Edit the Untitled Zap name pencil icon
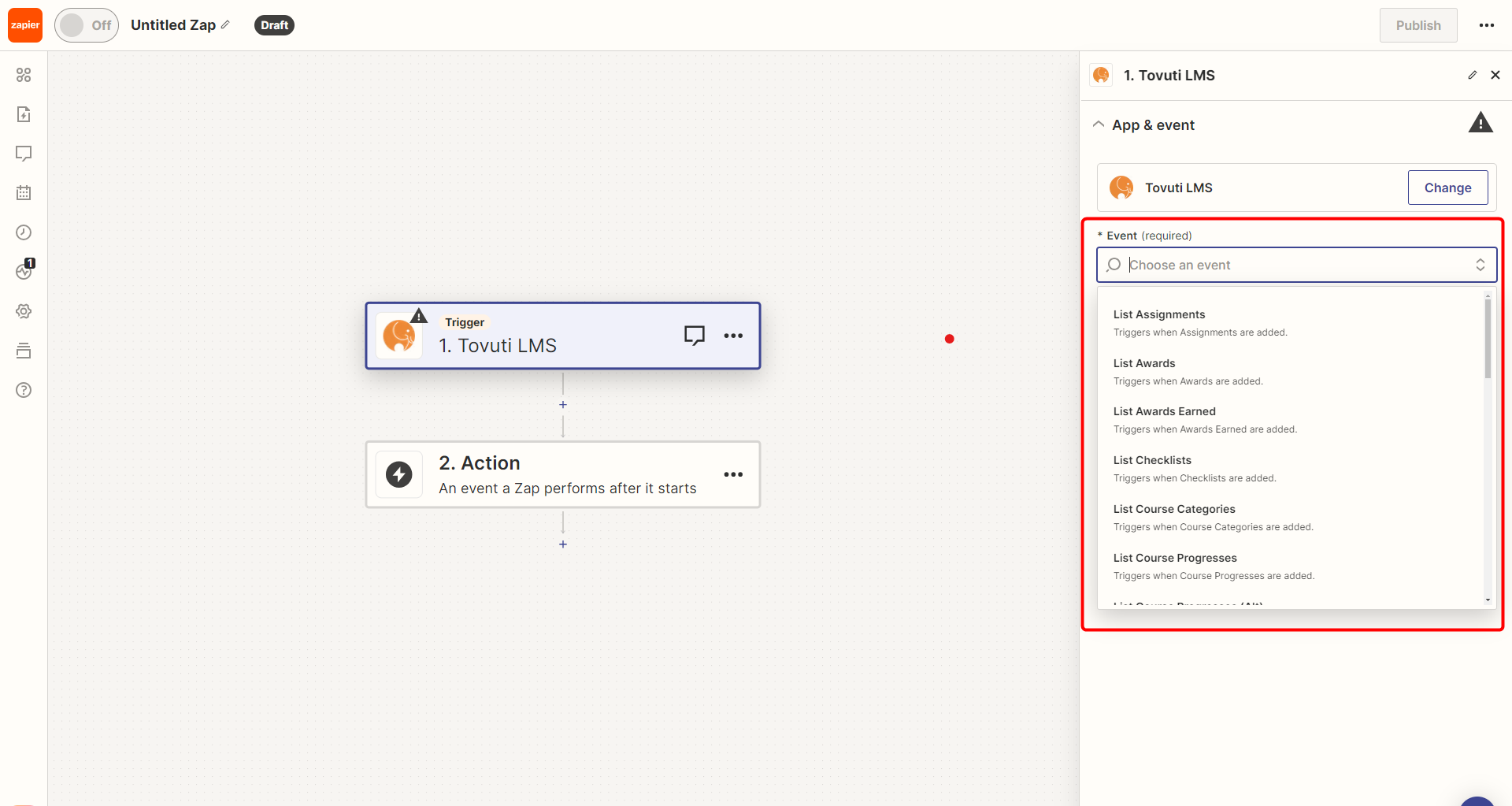This screenshot has width=1512, height=806. 225,24
